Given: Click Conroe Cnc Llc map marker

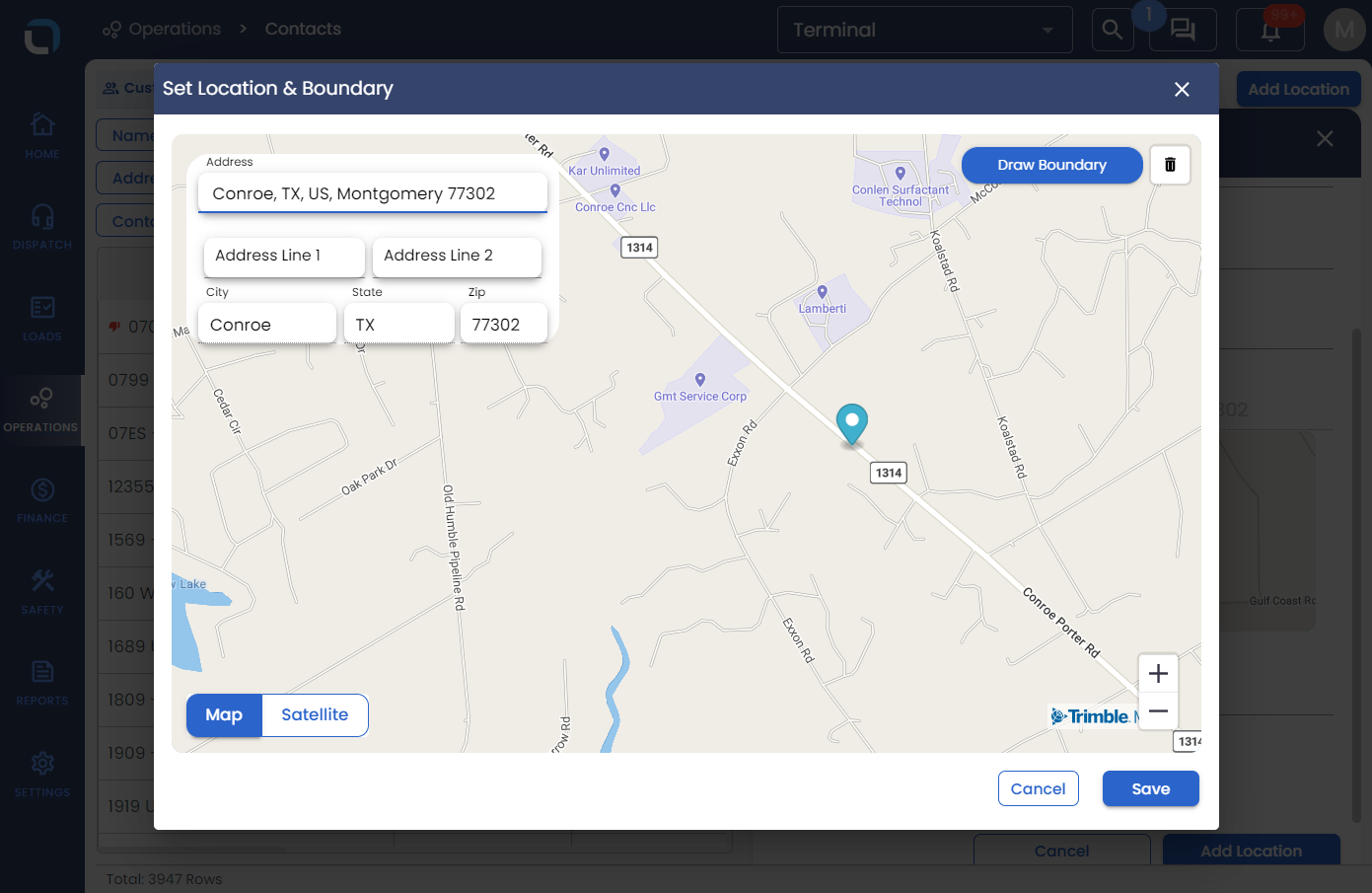Looking at the screenshot, I should pyautogui.click(x=614, y=191).
